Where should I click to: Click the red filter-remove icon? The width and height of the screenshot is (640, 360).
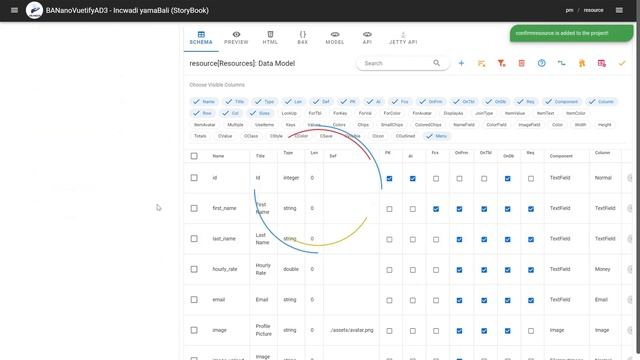coord(501,63)
